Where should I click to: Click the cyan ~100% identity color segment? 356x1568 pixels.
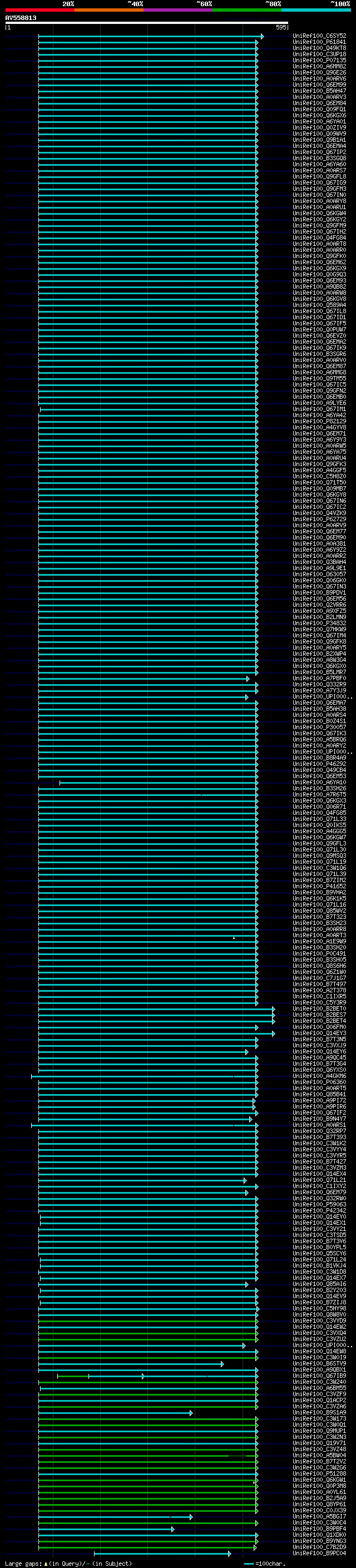316,10
